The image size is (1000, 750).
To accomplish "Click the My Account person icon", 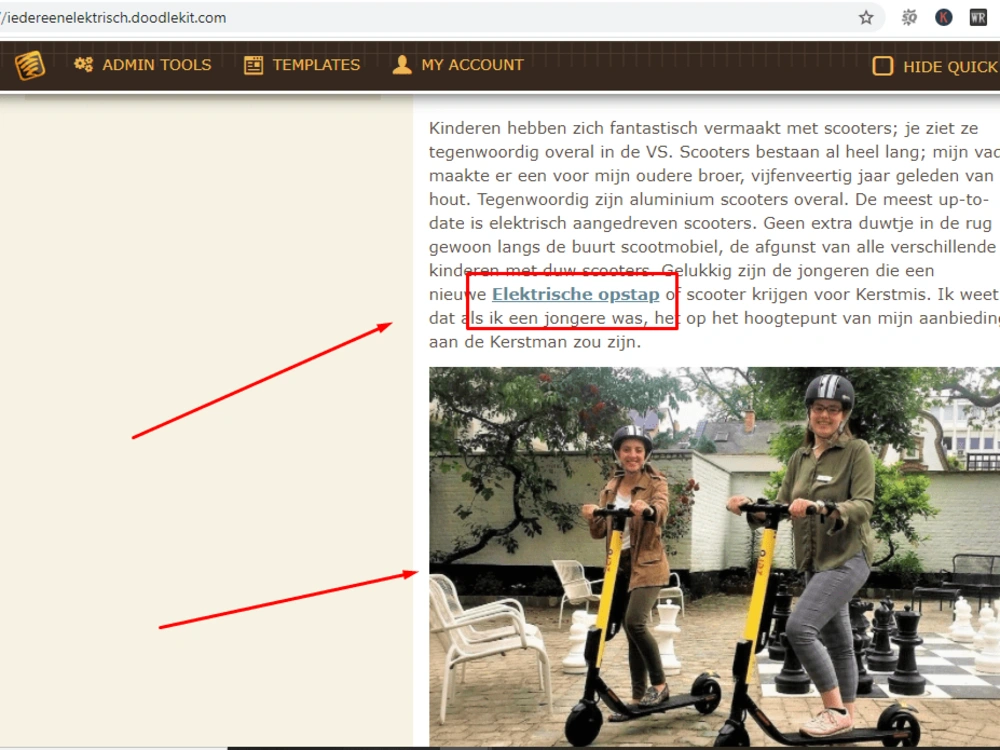I will pos(402,64).
